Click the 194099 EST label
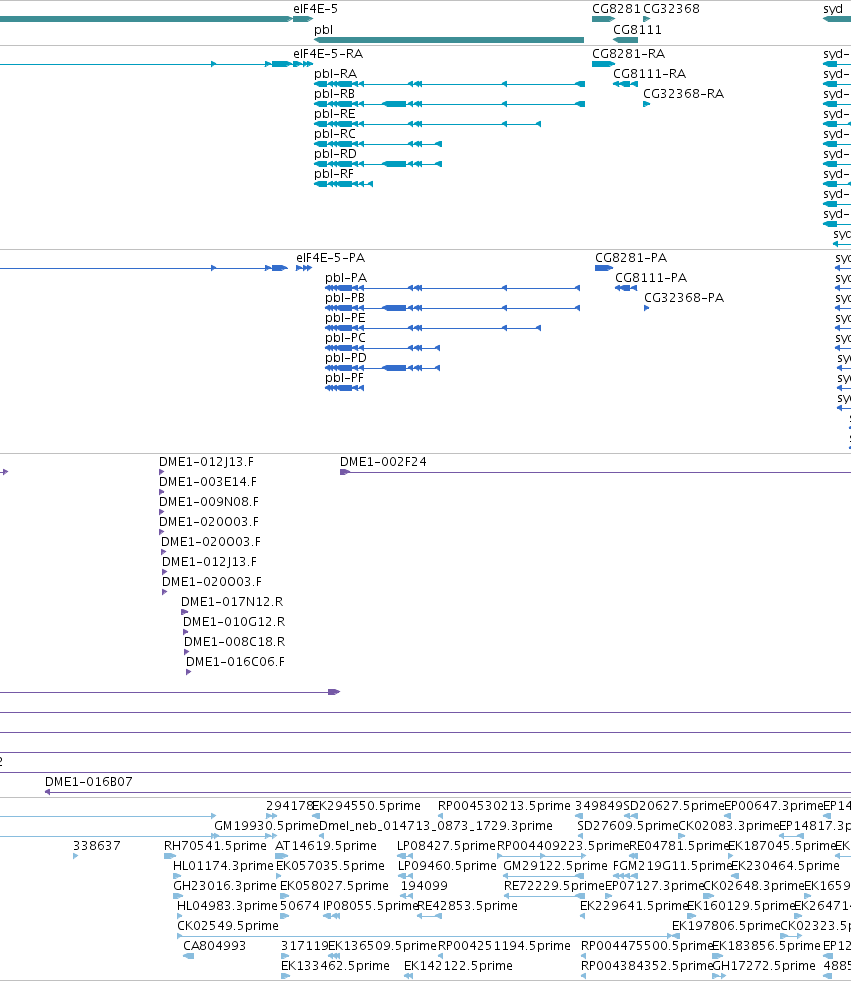Image resolution: width=851 pixels, height=981 pixels. pyautogui.click(x=424, y=886)
